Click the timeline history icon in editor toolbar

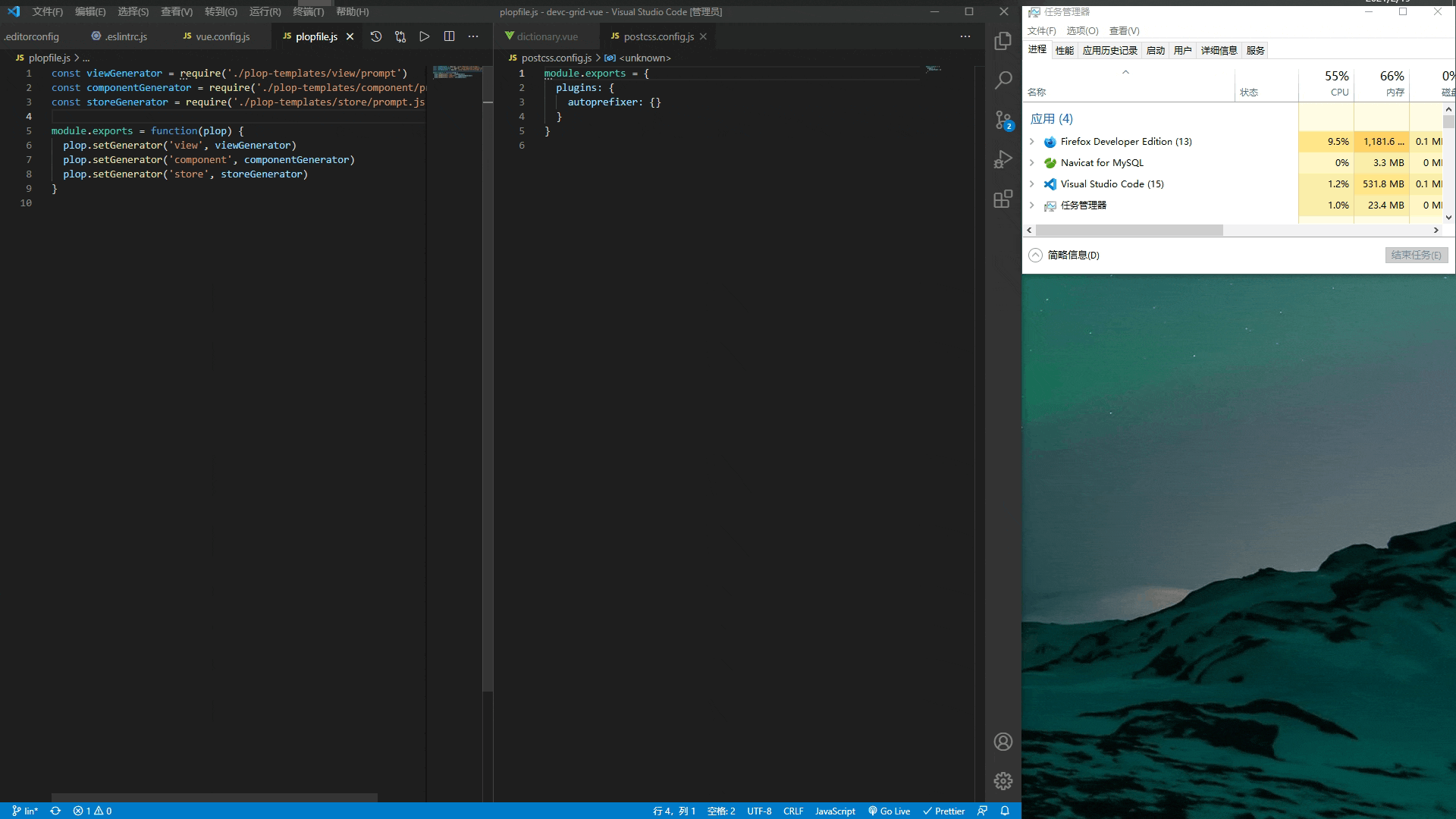coord(376,36)
